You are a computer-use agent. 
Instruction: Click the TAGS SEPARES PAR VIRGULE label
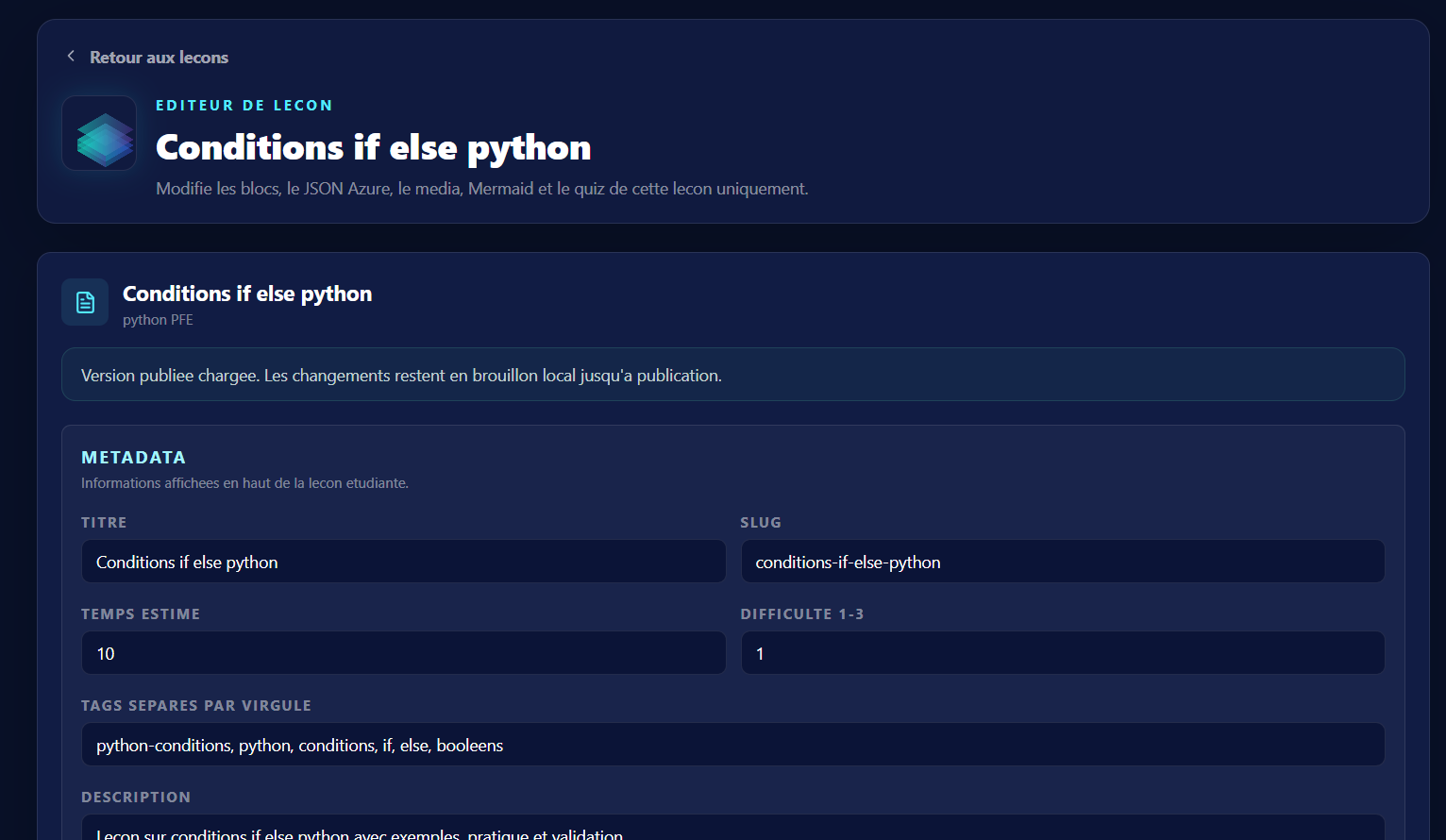point(196,706)
